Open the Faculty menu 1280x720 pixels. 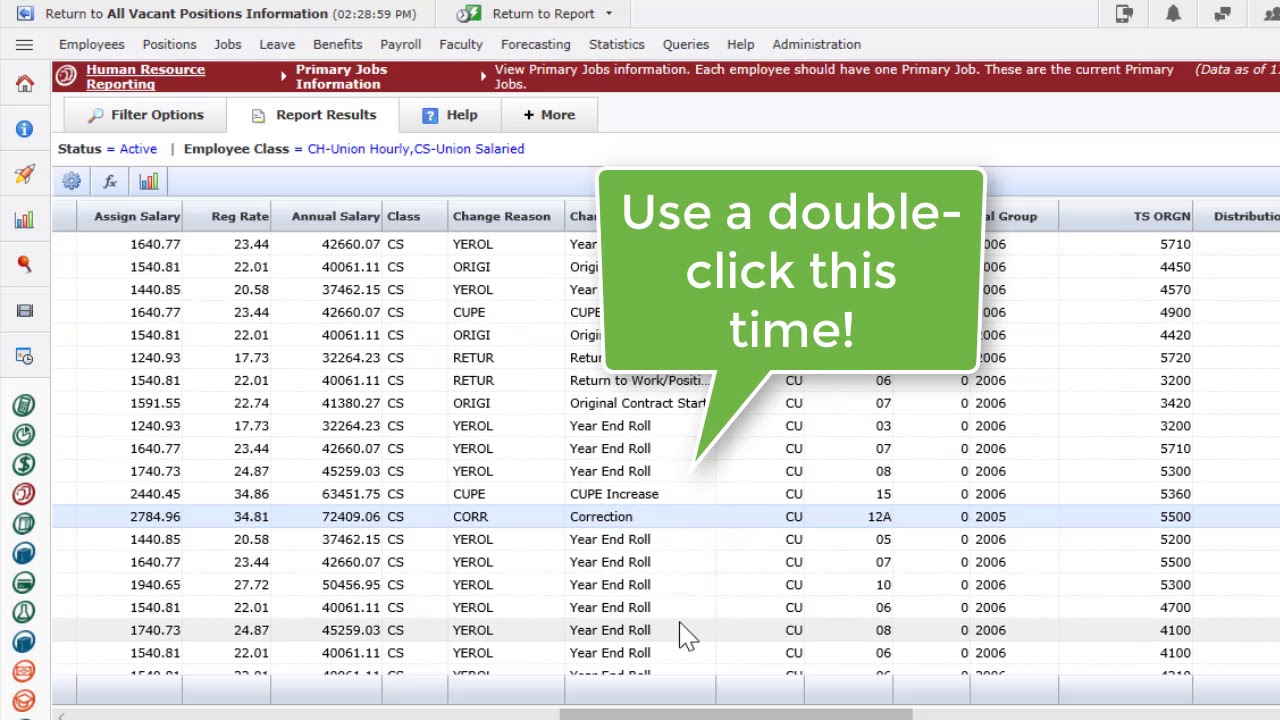coord(461,44)
